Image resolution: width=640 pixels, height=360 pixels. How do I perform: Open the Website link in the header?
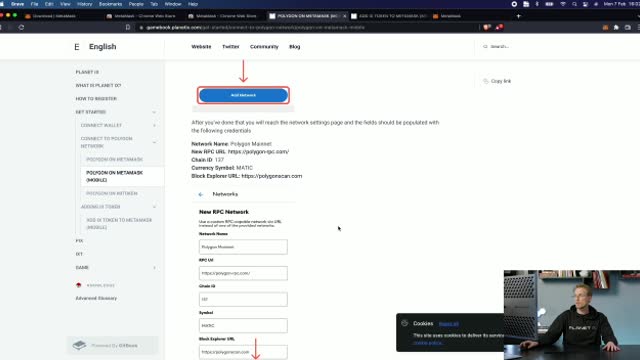coord(201,47)
